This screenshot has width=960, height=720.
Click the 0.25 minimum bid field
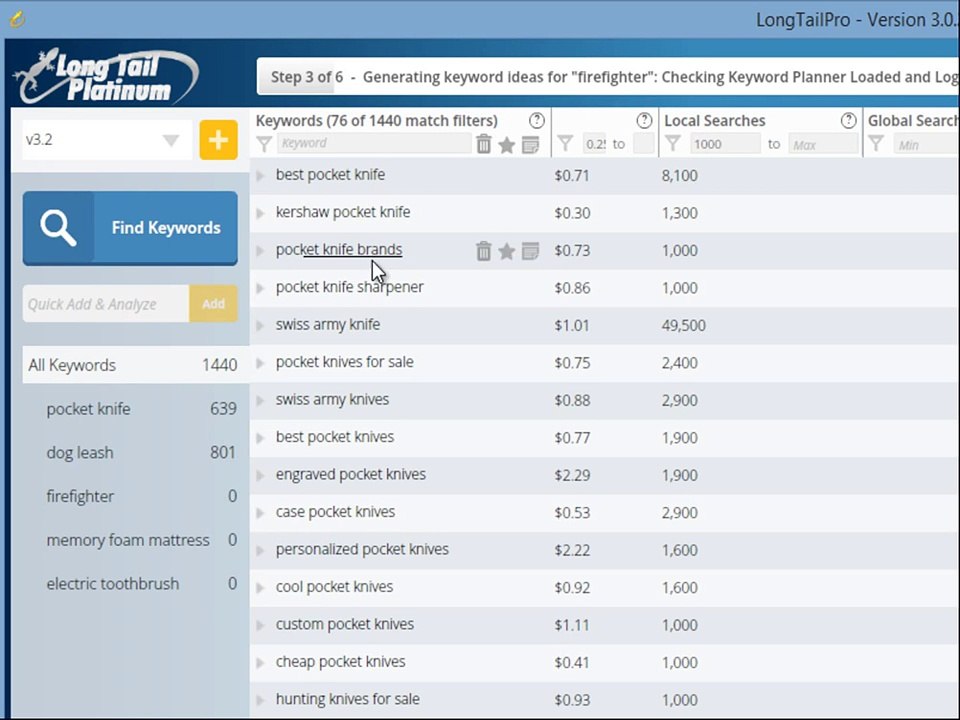click(x=594, y=144)
